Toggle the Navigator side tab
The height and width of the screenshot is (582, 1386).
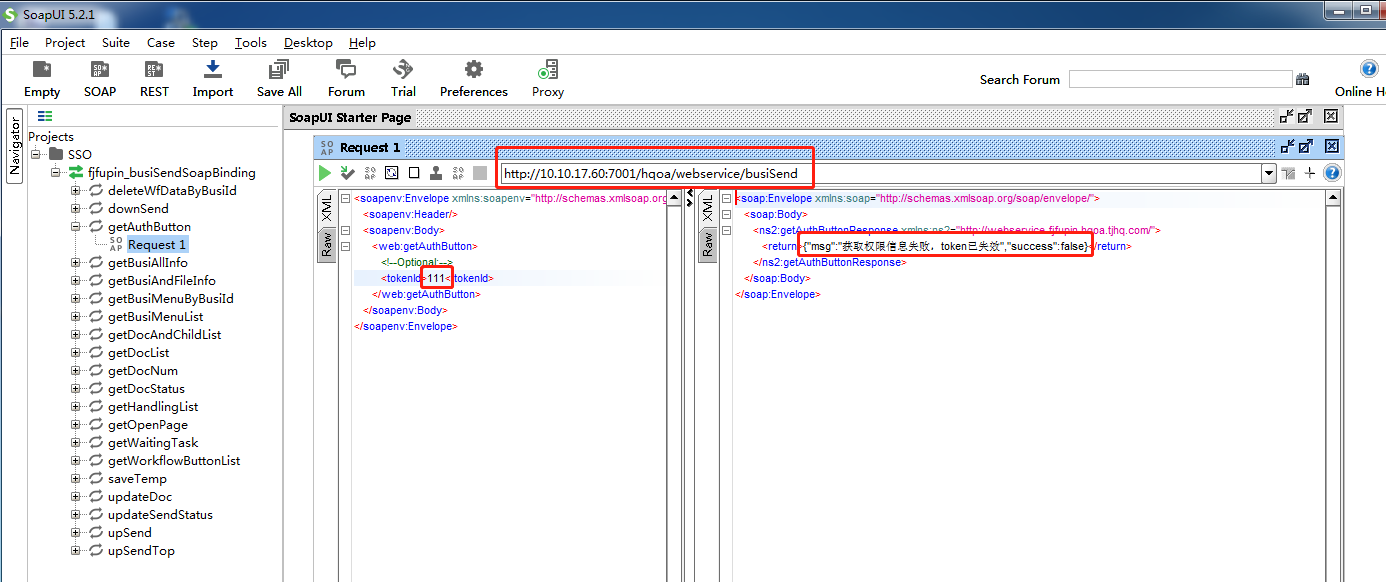coord(14,146)
